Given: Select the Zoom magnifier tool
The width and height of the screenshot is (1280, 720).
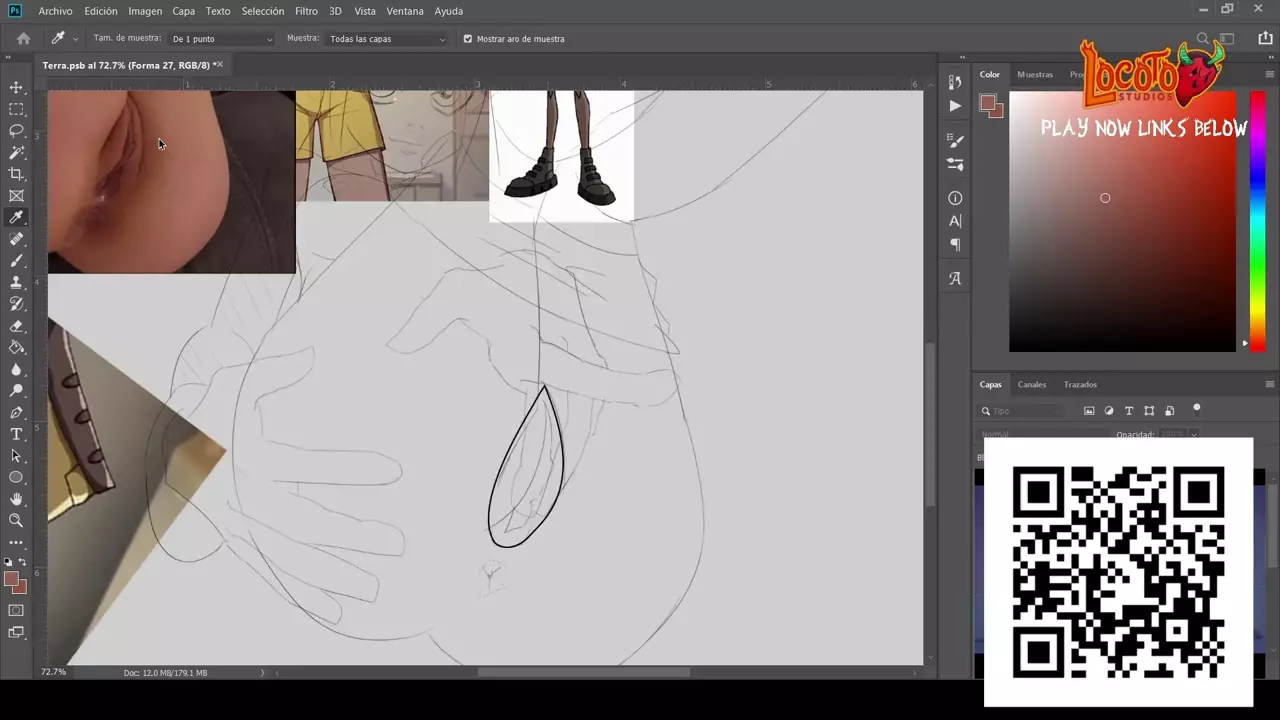Looking at the screenshot, I should (x=16, y=520).
